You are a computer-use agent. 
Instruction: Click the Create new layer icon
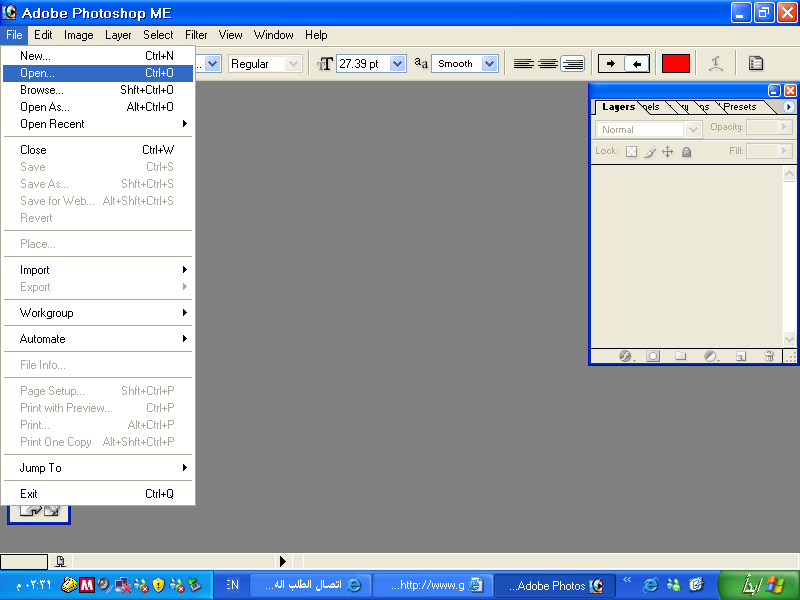[x=741, y=356]
